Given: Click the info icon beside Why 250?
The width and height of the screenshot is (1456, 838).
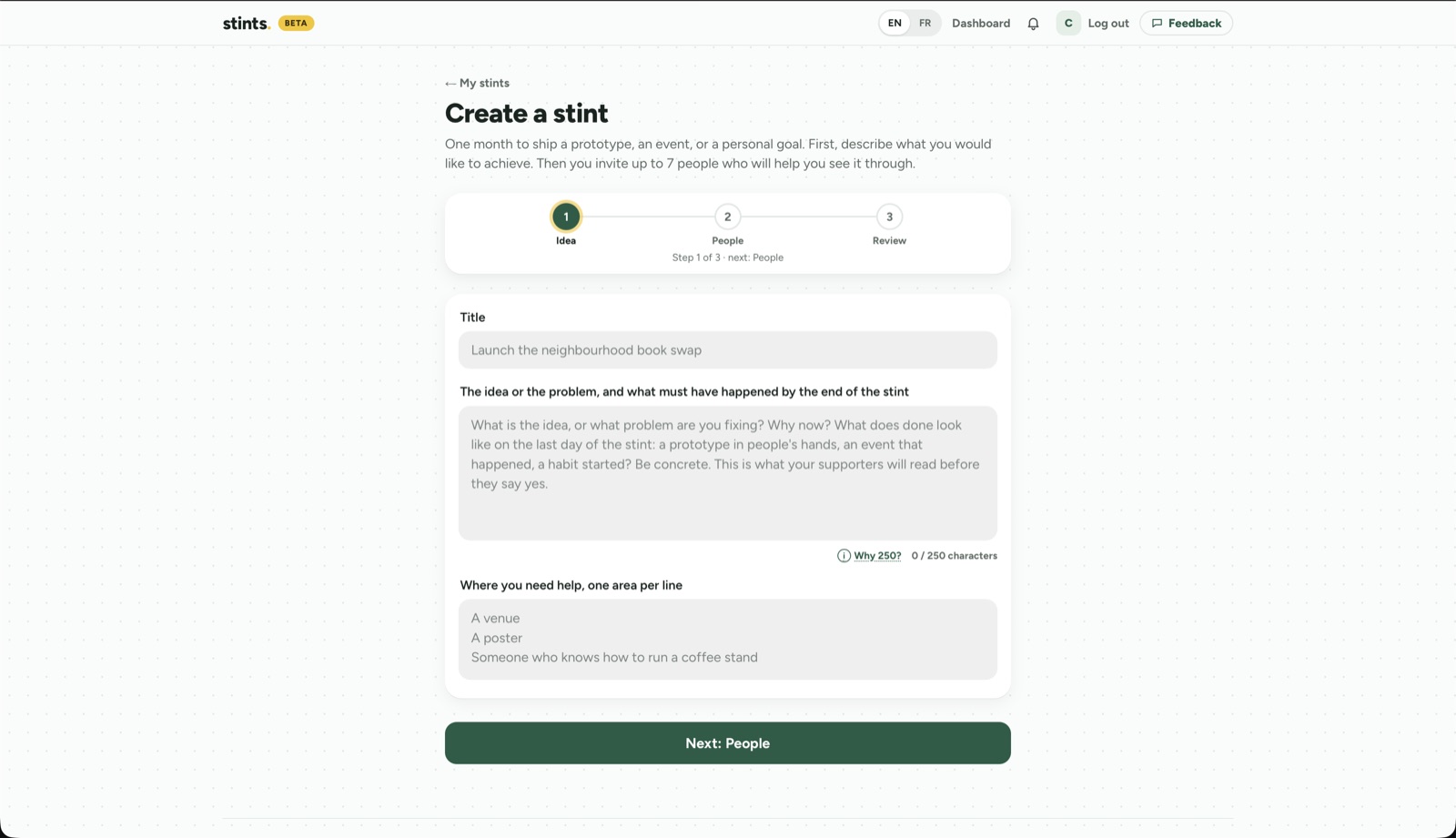Looking at the screenshot, I should tap(844, 556).
